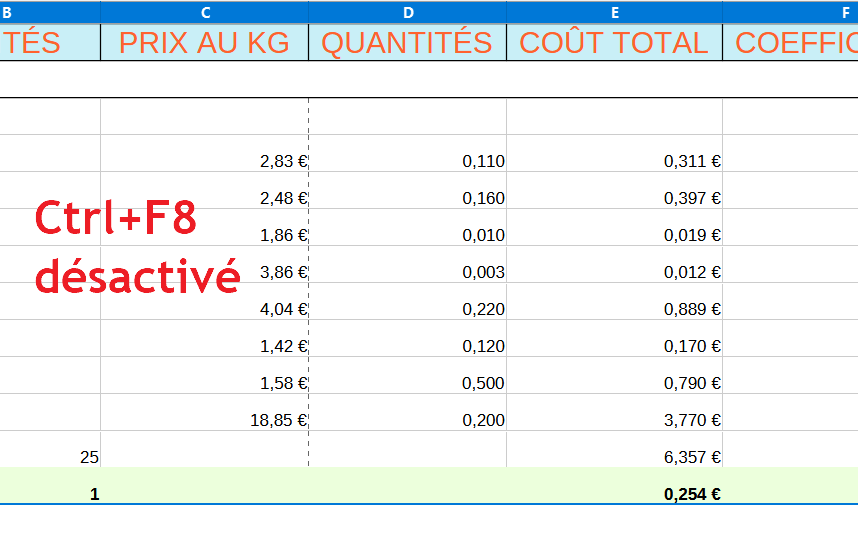The width and height of the screenshot is (858, 538).
Task: Click the bold 1 in green row
Action: point(50,493)
